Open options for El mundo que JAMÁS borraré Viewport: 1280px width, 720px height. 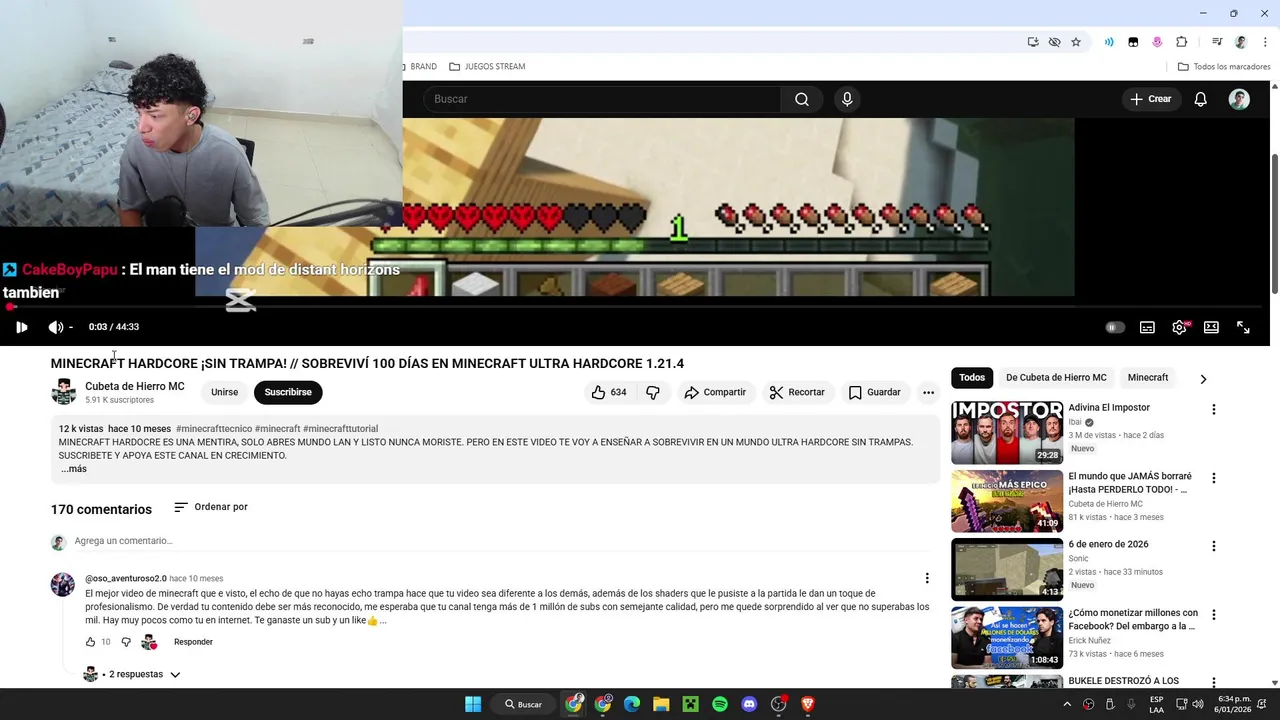point(1214,478)
